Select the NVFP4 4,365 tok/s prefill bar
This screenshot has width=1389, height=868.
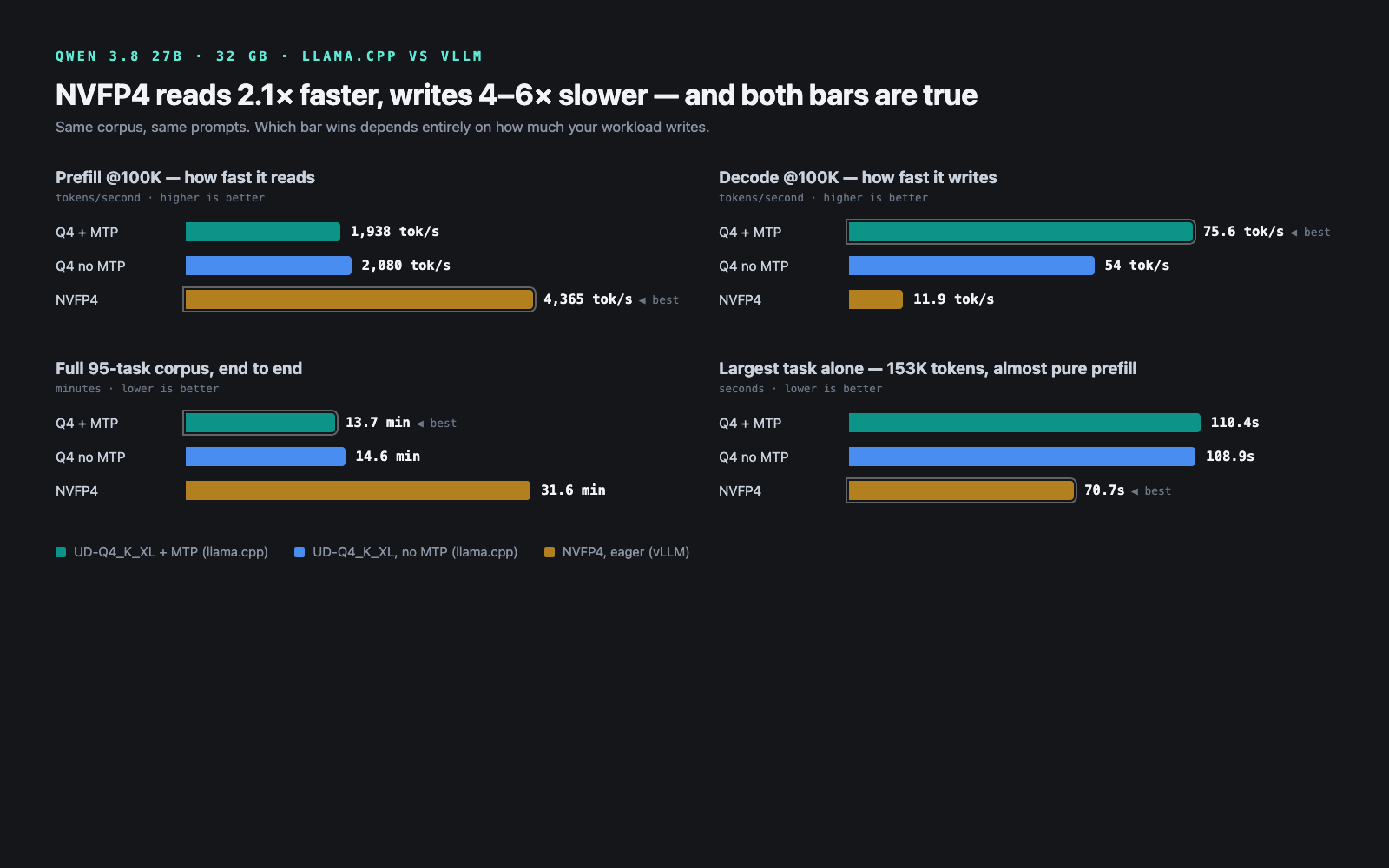click(359, 299)
